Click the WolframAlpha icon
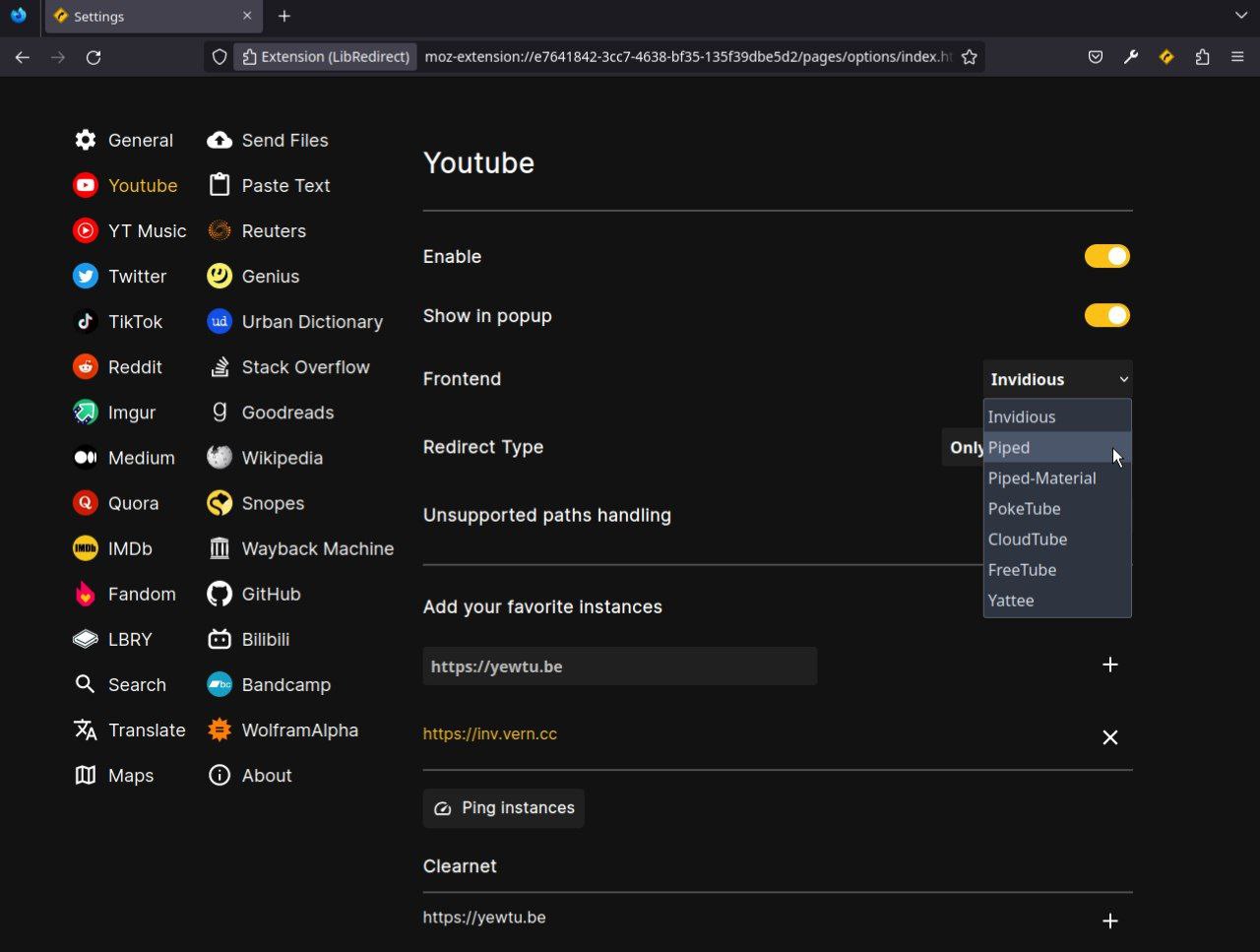This screenshot has width=1260, height=952. (x=220, y=730)
